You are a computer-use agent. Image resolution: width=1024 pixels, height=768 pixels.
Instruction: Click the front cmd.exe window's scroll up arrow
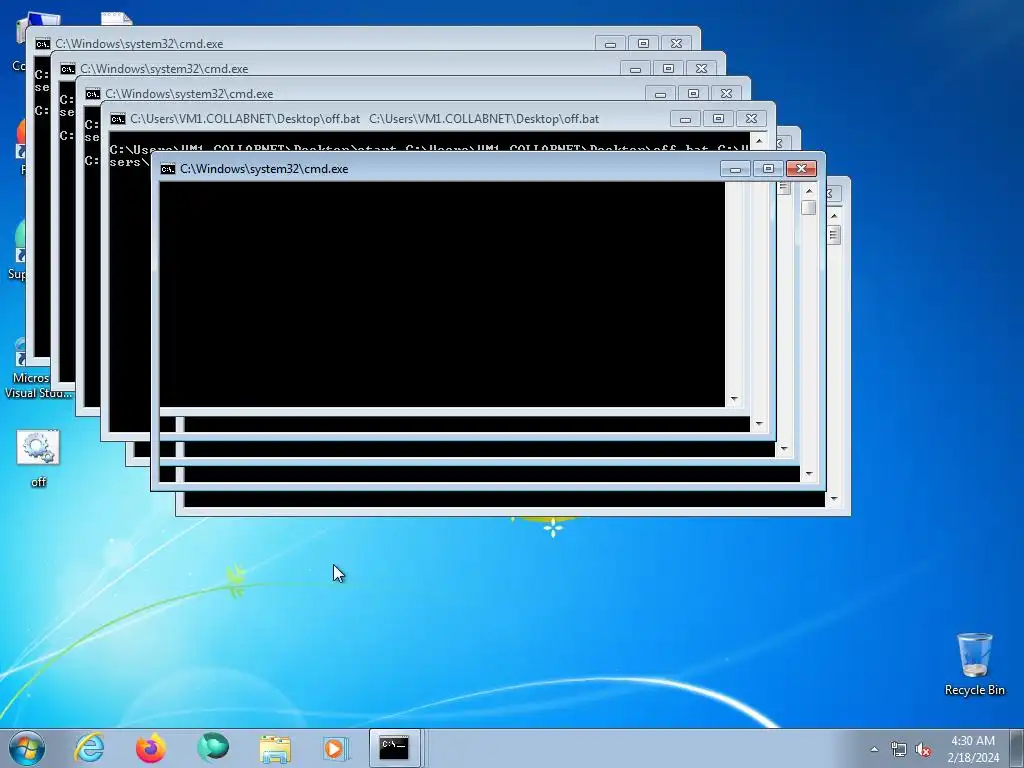[809, 191]
